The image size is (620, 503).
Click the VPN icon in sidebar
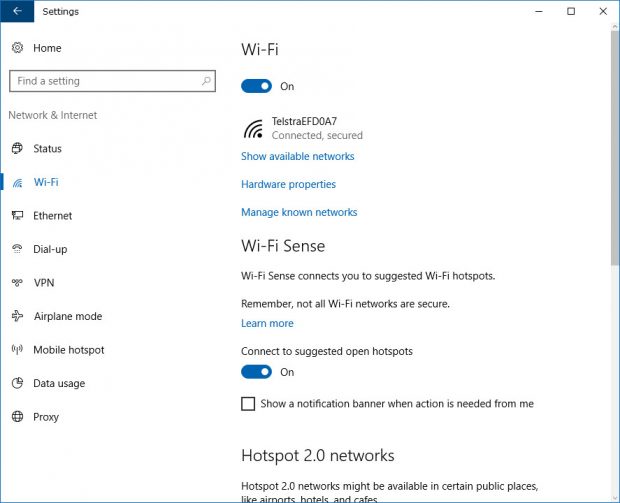click(x=17, y=282)
